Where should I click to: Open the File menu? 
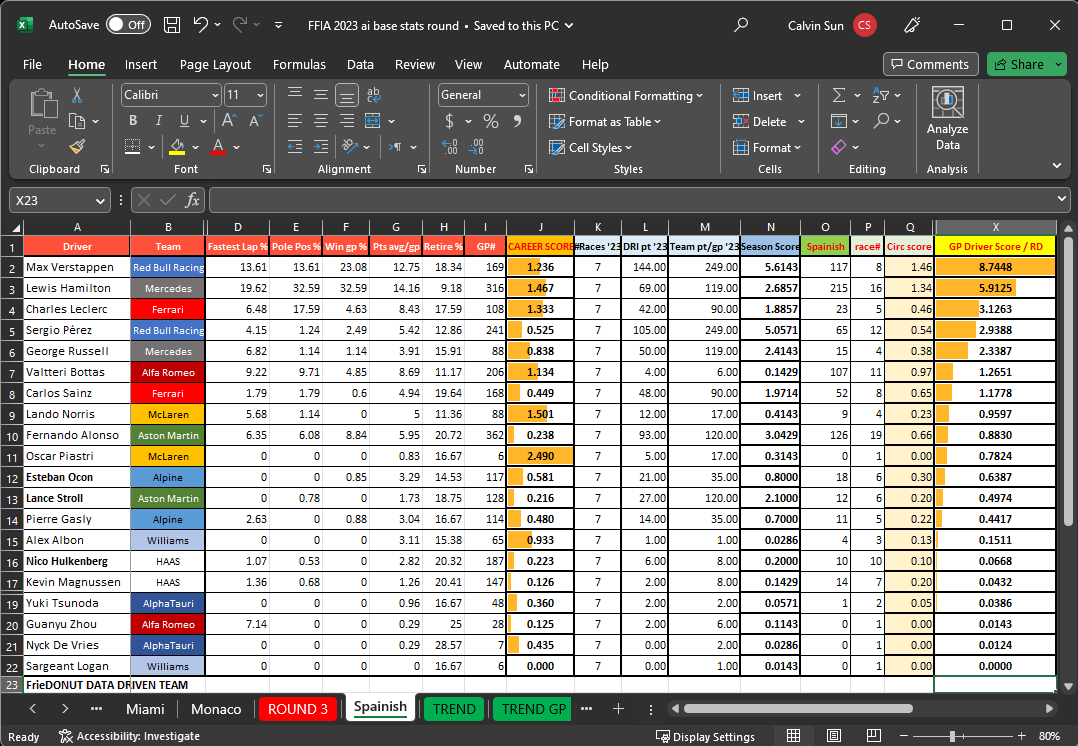coord(32,65)
